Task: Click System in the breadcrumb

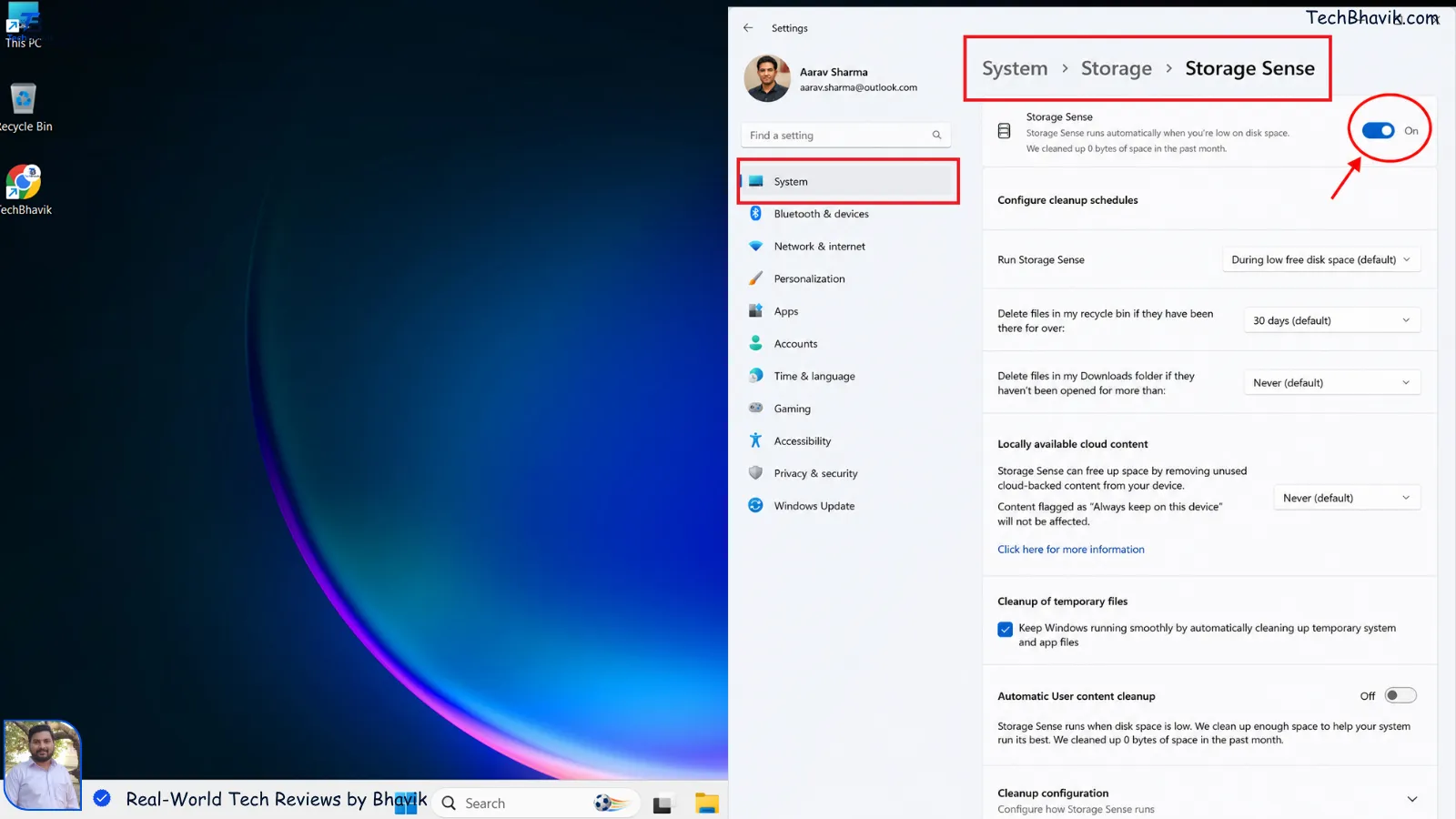Action: pos(1015,68)
